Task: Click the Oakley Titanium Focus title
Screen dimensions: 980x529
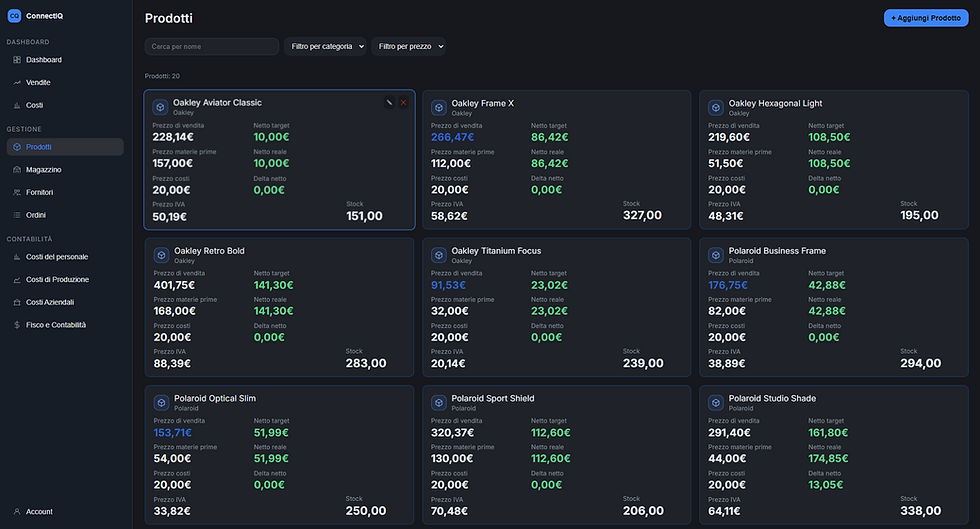Action: (x=496, y=251)
